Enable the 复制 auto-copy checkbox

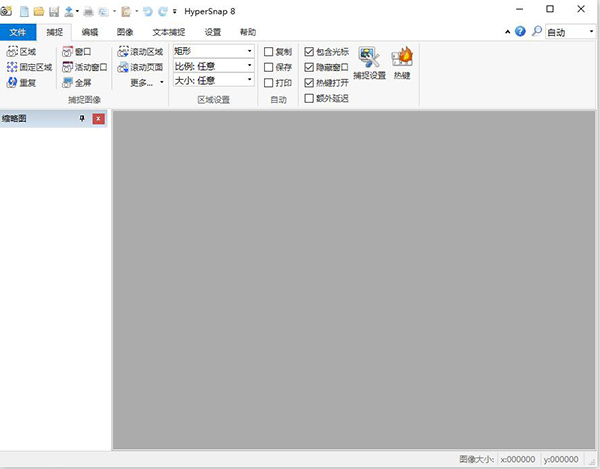coord(268,51)
